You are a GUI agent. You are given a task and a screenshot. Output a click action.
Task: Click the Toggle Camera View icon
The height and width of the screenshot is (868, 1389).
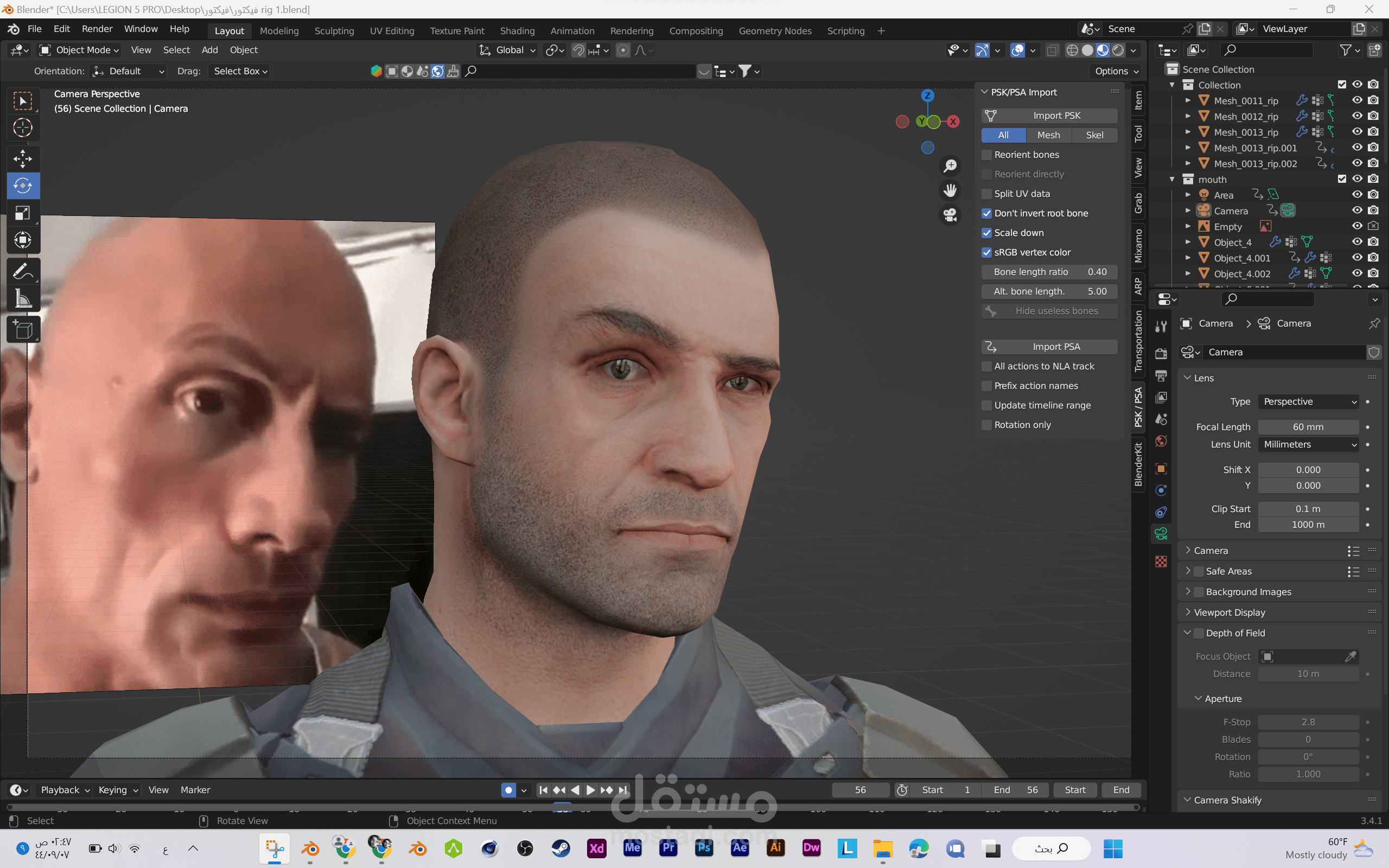point(950,215)
